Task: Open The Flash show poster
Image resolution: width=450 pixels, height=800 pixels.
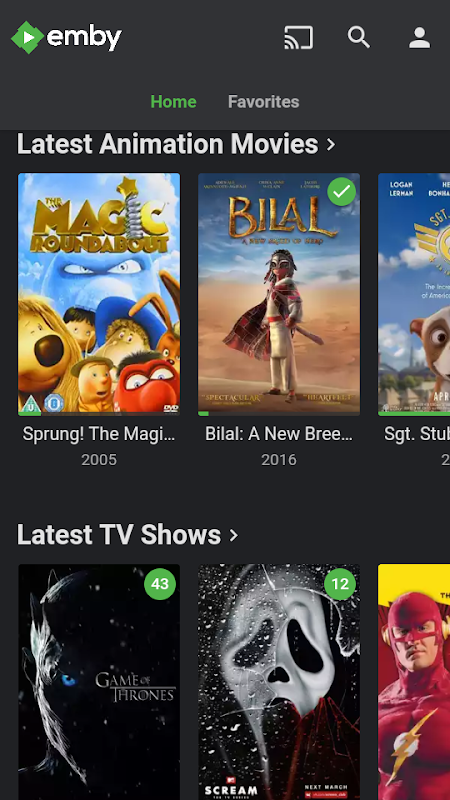Action: [x=414, y=682]
